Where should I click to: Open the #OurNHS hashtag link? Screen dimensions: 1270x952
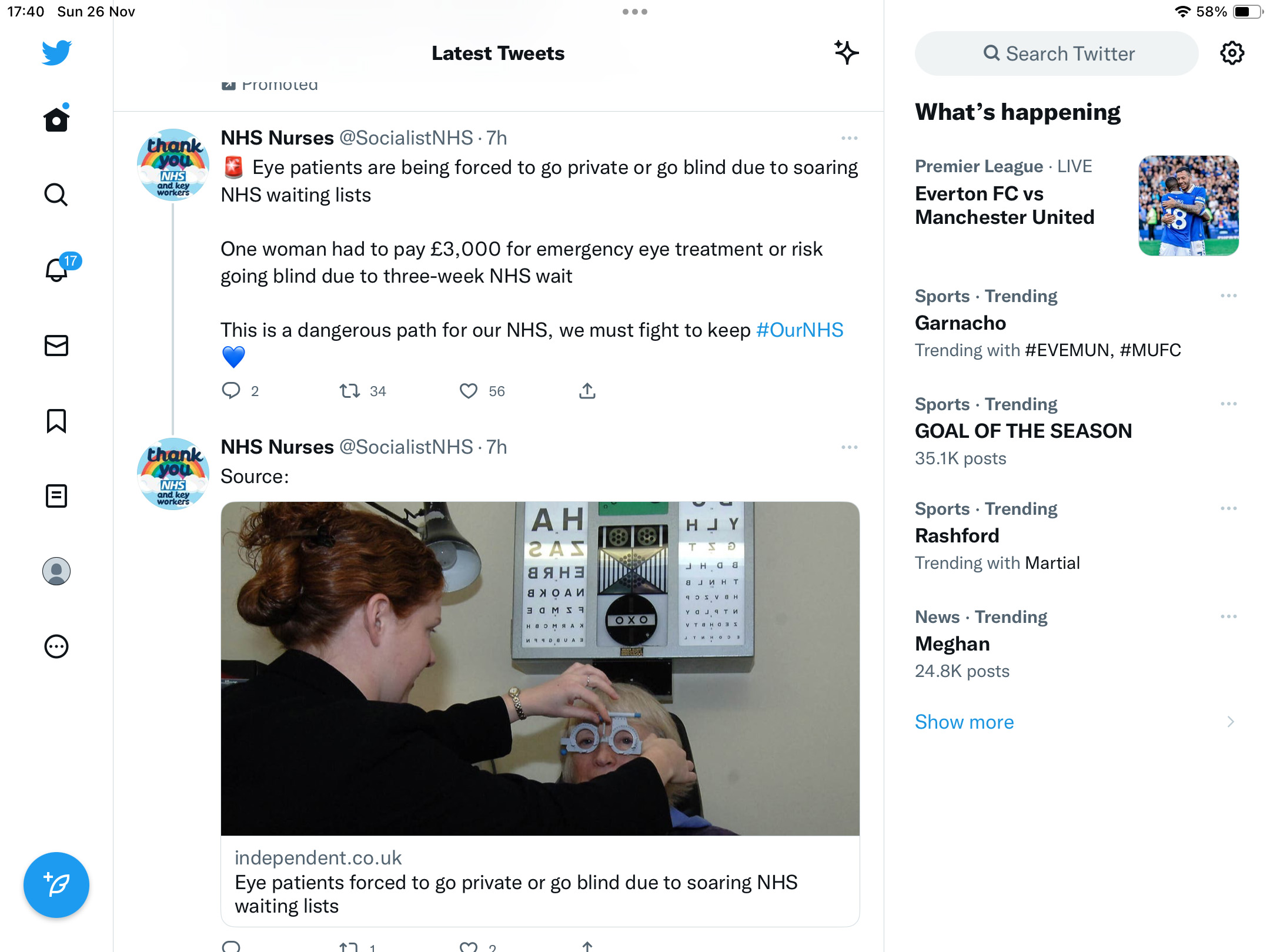[x=800, y=330]
